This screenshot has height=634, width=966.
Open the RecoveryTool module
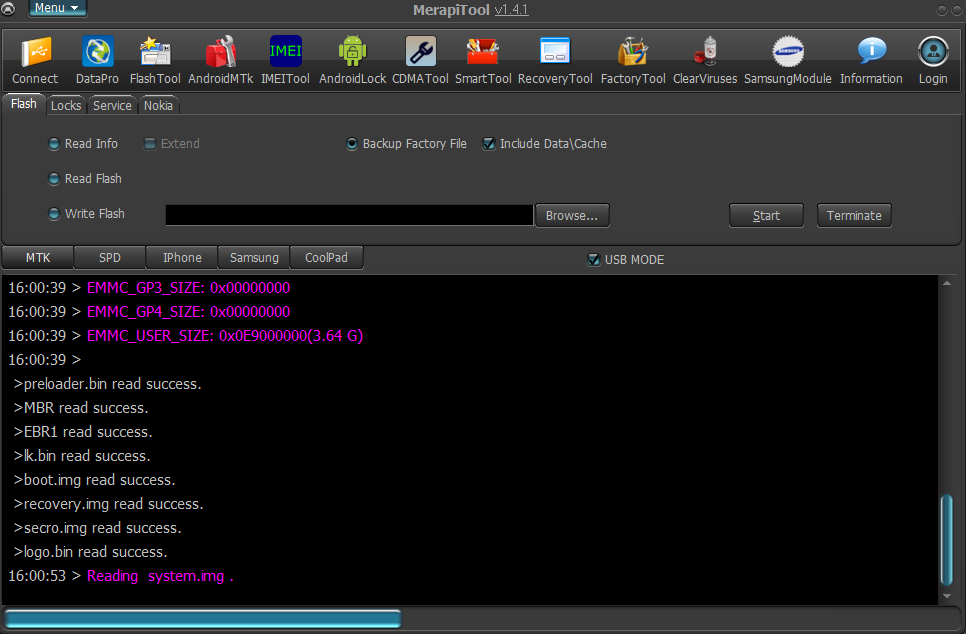click(x=555, y=61)
